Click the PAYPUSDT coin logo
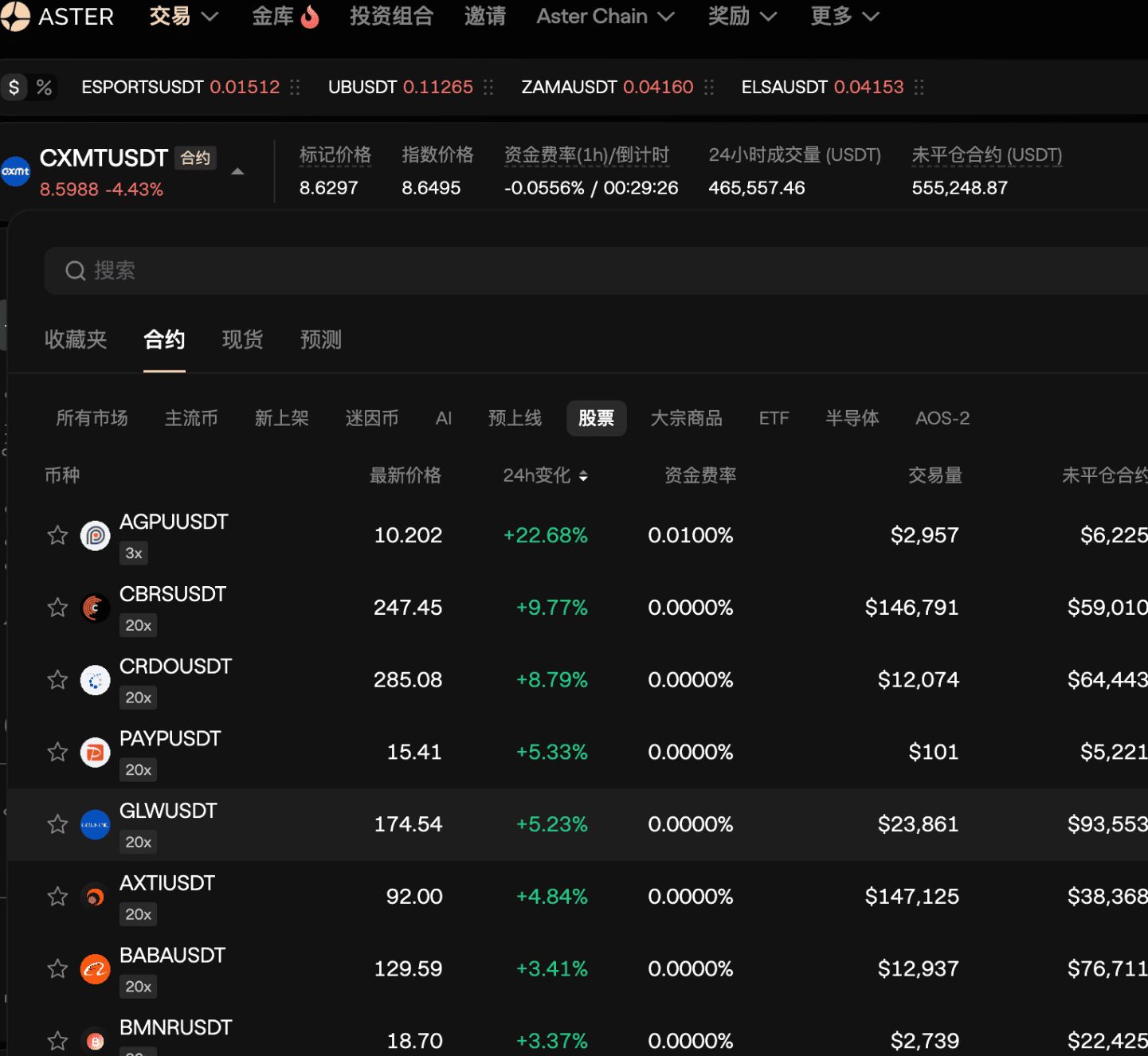The image size is (1148, 1056). (96, 752)
